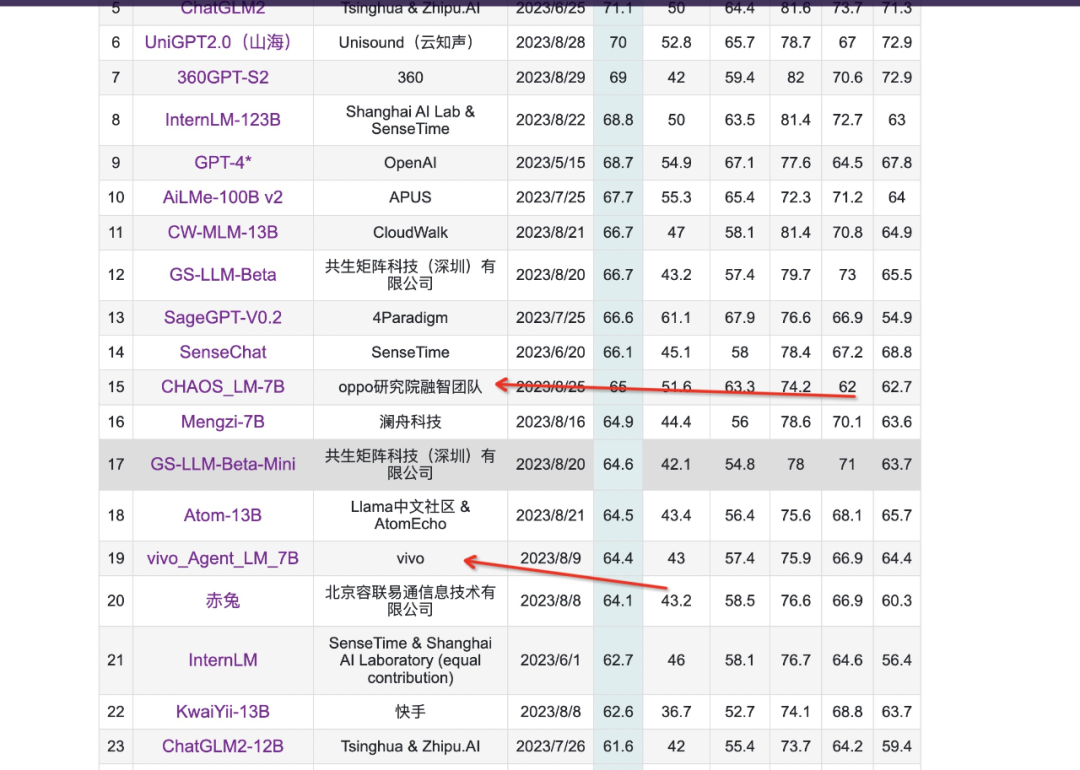Select the Llama中文社区 & AtomEcho cell
Screen dimensions: 1080x770
tap(411, 515)
